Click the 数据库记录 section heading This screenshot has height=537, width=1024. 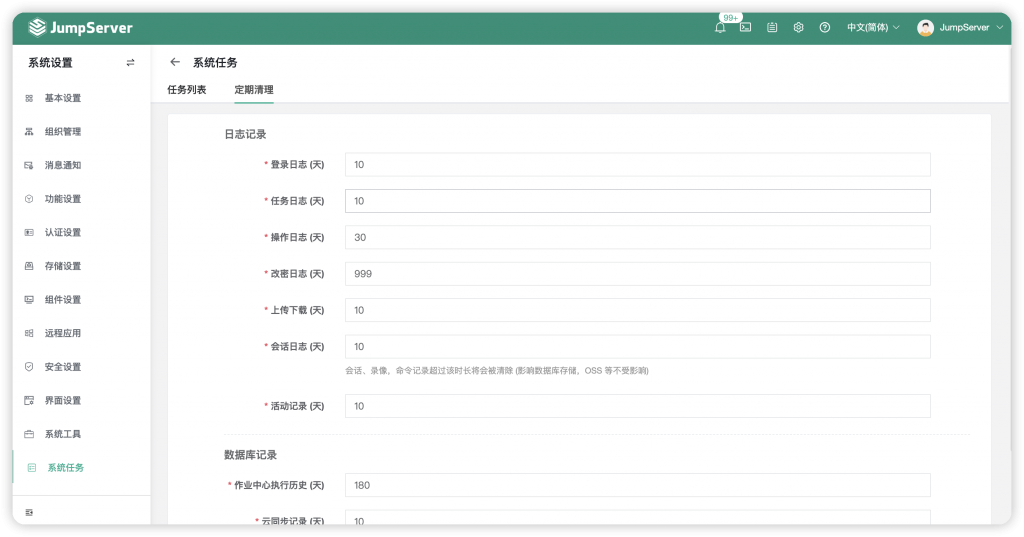tap(250, 455)
